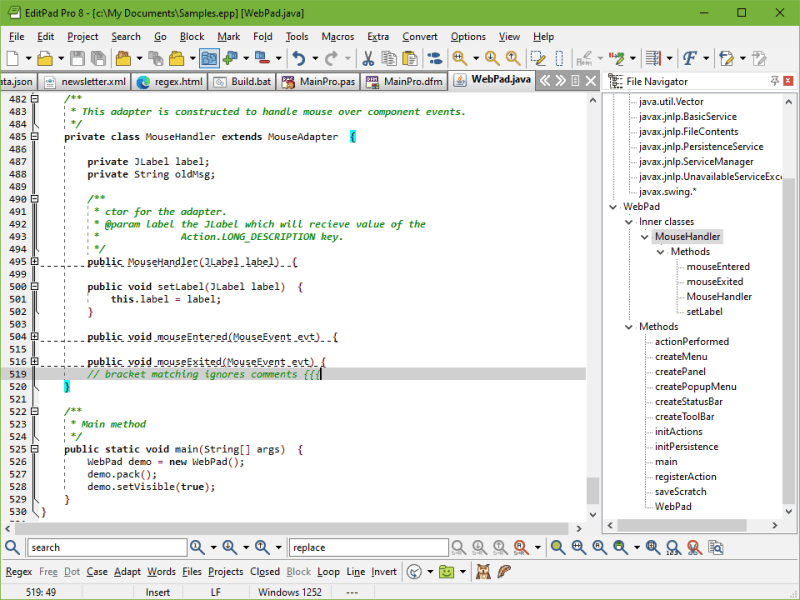The width and height of the screenshot is (800, 600).
Task: Cut selection with the scissors icon
Action: pos(367,58)
